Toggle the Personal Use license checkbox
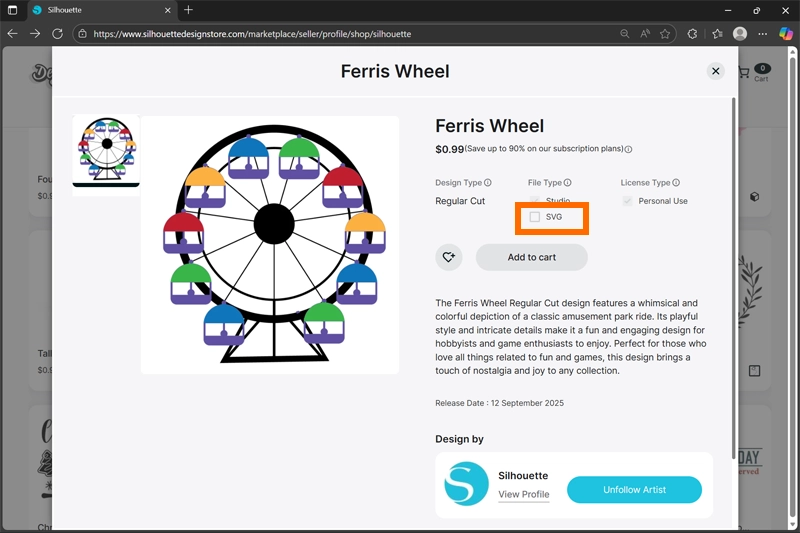Viewport: 800px width, 533px height. pyautogui.click(x=627, y=201)
